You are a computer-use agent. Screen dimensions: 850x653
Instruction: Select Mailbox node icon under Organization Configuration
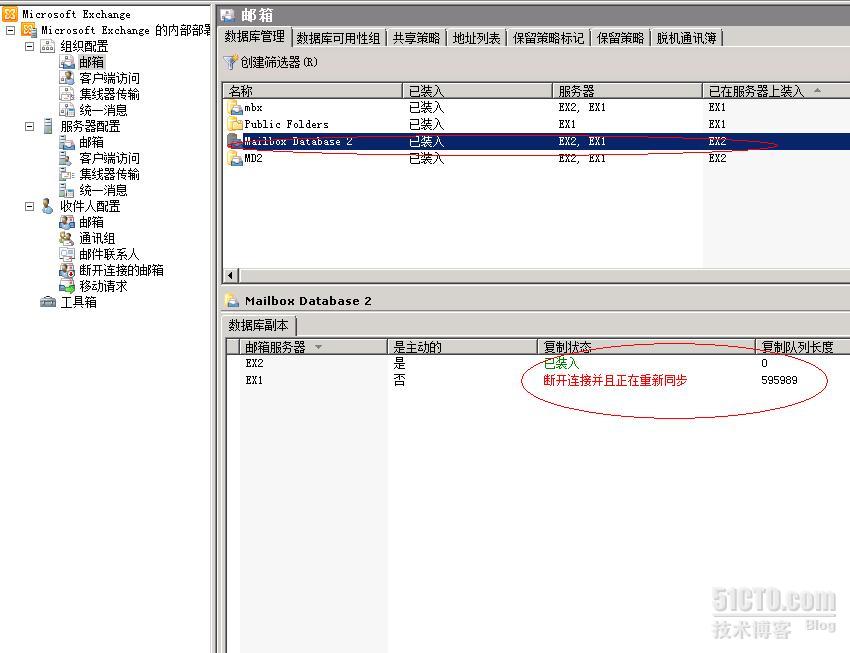(67, 62)
